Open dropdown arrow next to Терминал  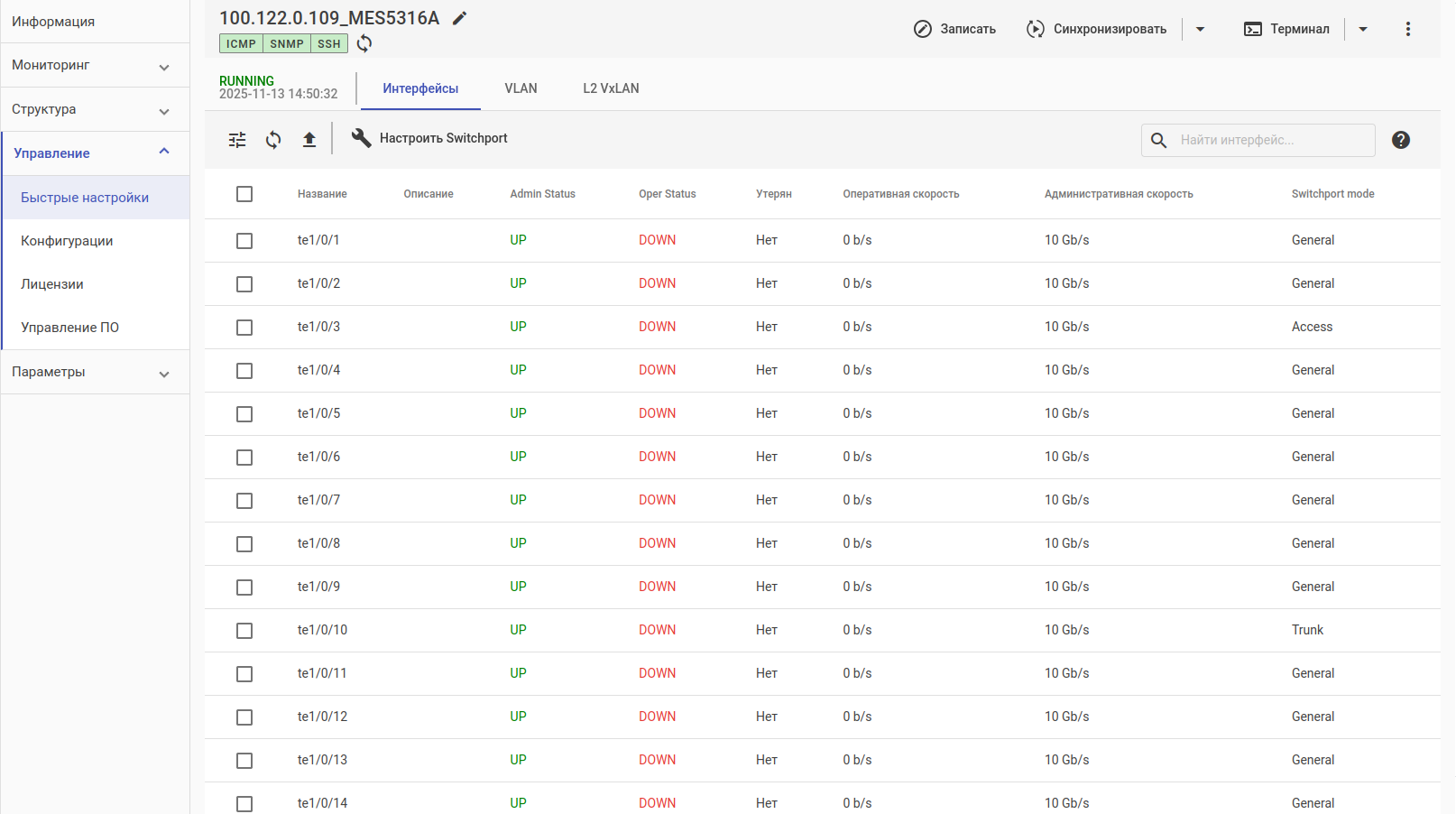coord(1363,29)
